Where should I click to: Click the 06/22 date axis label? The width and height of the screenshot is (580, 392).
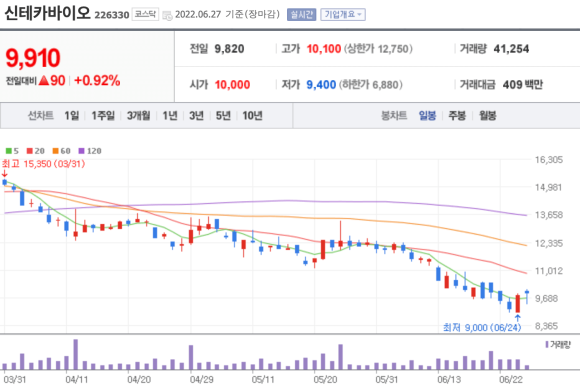point(511,380)
